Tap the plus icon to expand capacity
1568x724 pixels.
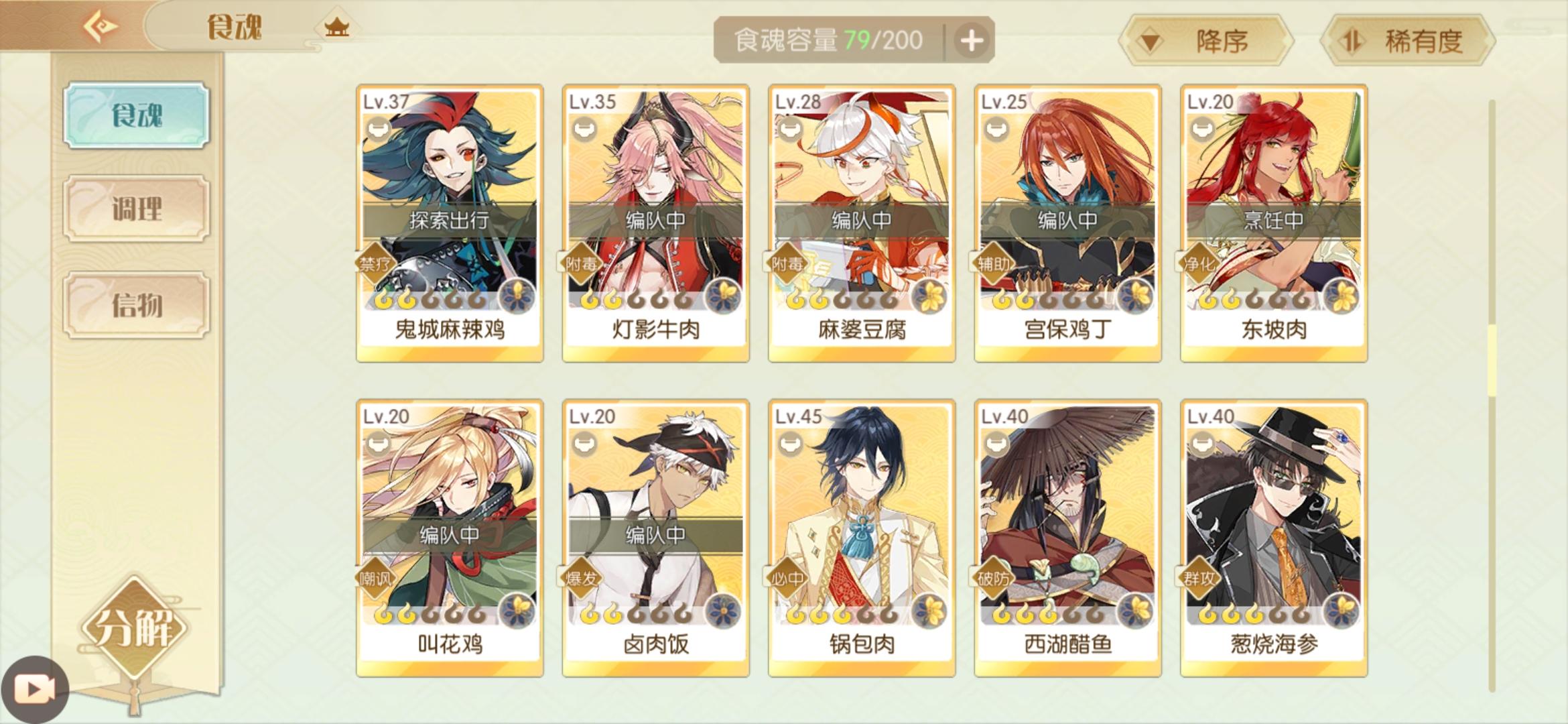pyautogui.click(x=972, y=41)
